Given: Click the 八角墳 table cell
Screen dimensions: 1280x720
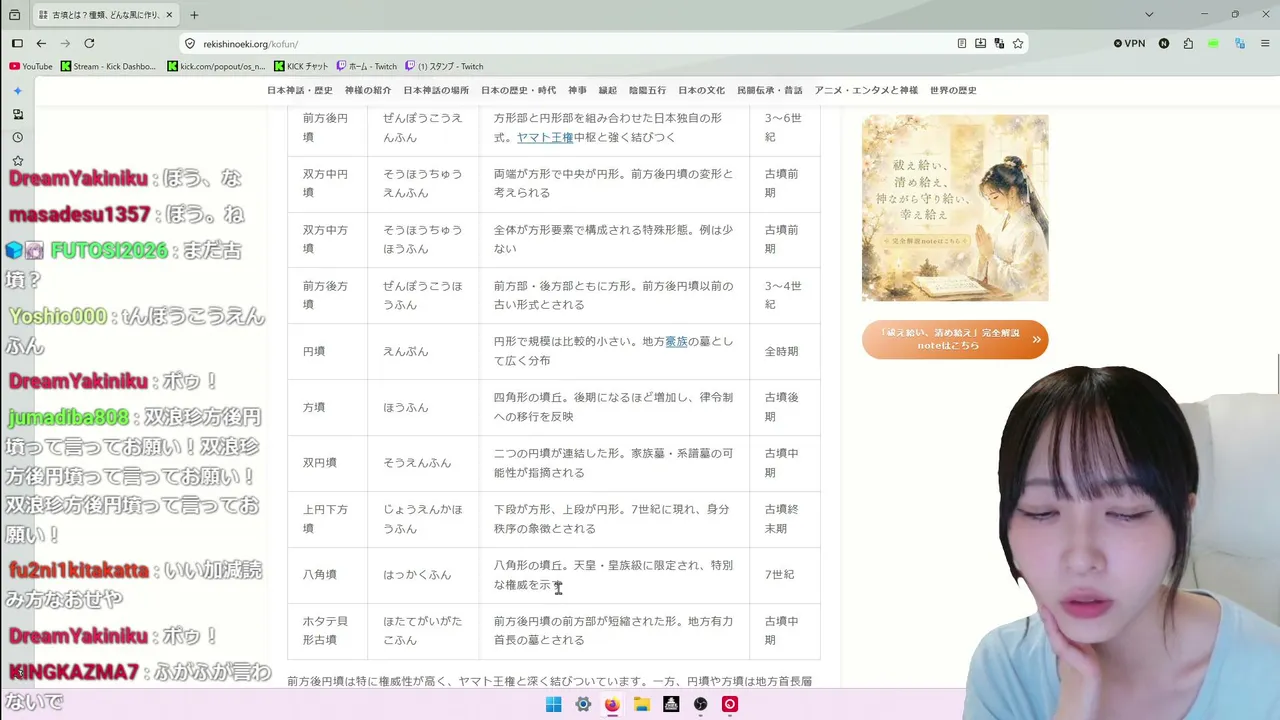Looking at the screenshot, I should pos(327,575).
